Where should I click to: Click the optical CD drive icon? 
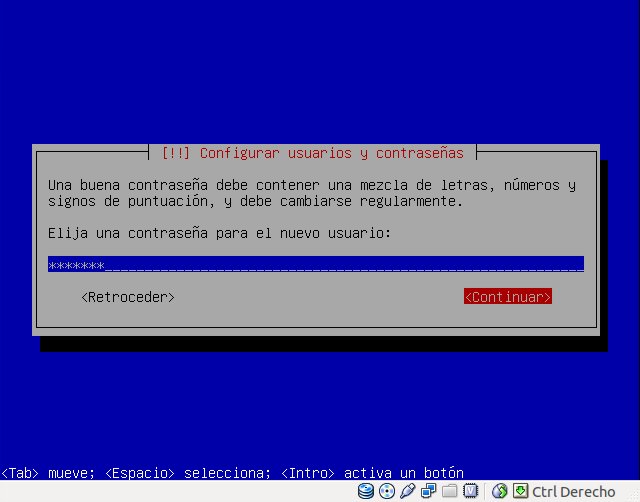click(387, 491)
